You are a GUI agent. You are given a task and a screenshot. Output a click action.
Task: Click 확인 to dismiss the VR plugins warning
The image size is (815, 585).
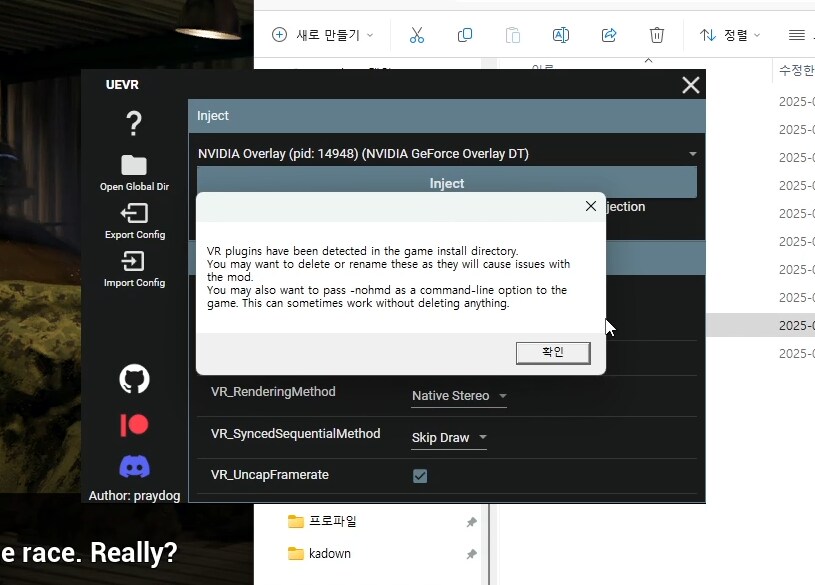coord(552,352)
